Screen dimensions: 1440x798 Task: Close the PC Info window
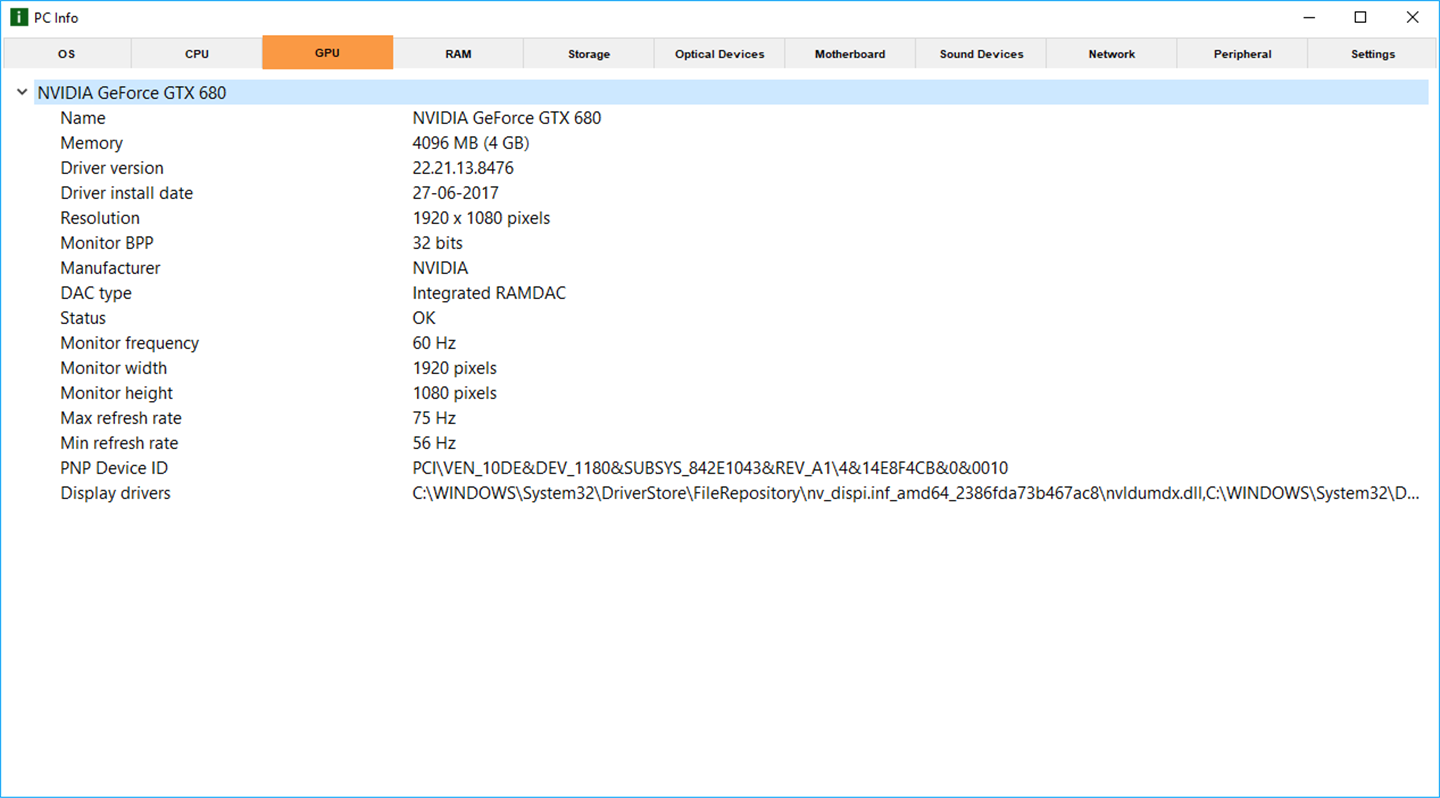click(1412, 18)
